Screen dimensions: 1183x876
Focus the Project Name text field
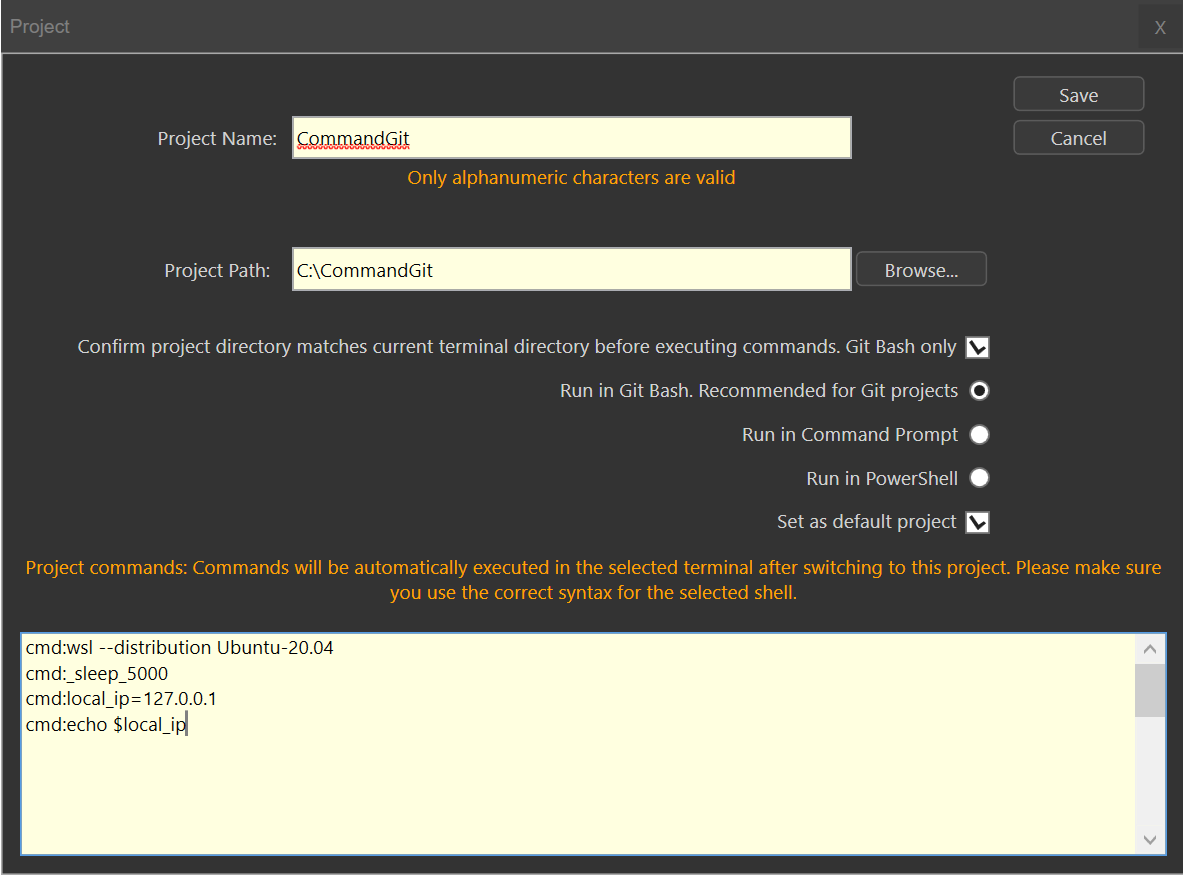571,138
